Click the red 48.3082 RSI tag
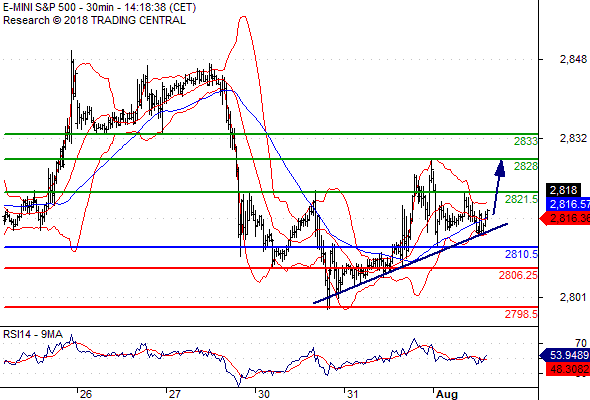 (568, 370)
